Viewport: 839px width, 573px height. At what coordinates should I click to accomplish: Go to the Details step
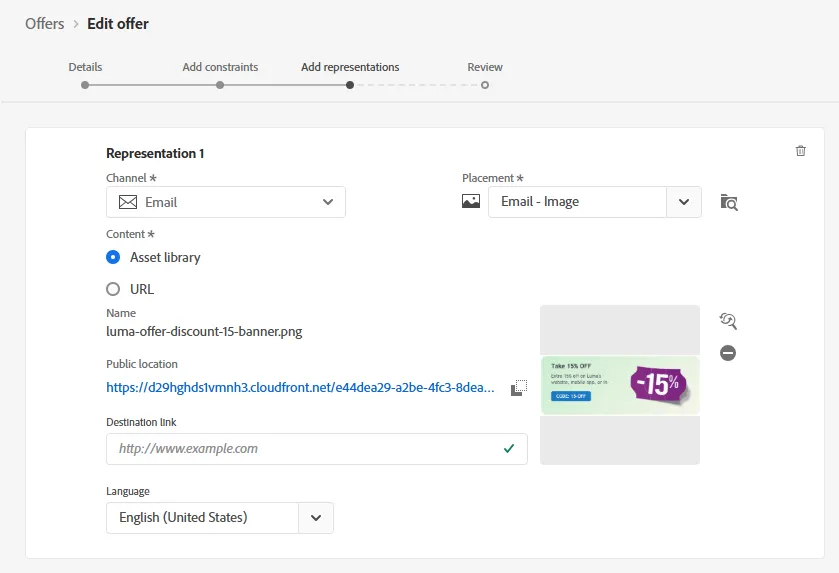pyautogui.click(x=85, y=67)
